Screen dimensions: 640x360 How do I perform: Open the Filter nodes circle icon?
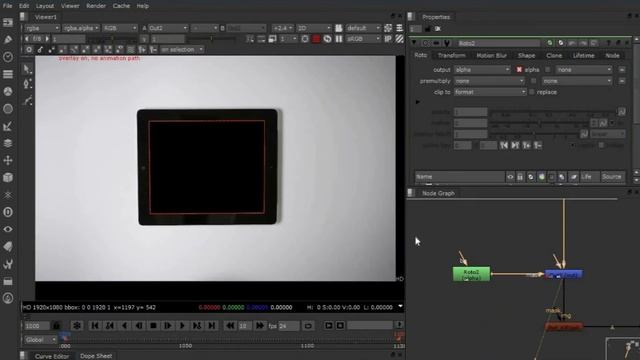(8, 109)
